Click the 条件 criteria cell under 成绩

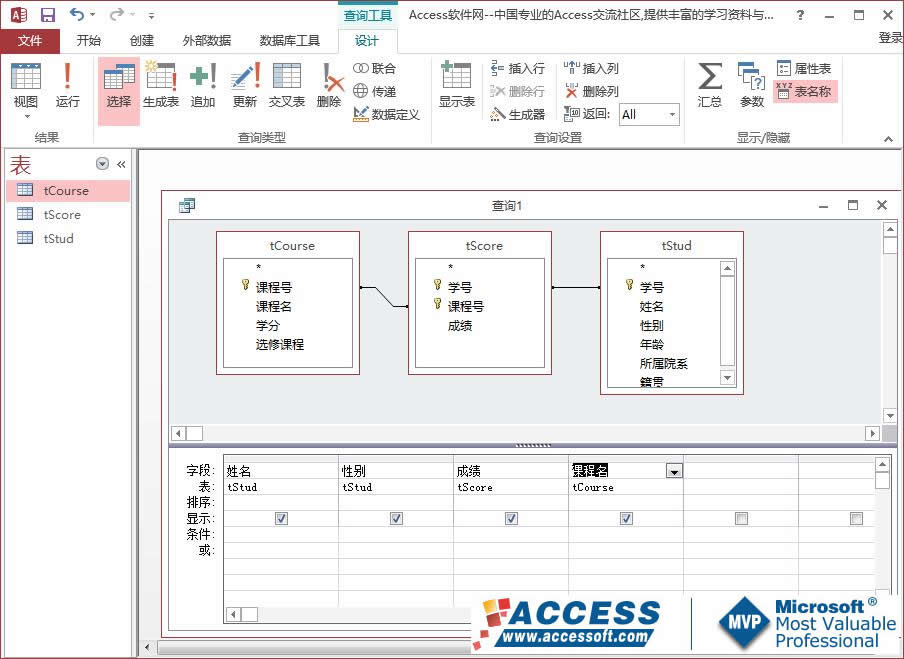(x=511, y=534)
